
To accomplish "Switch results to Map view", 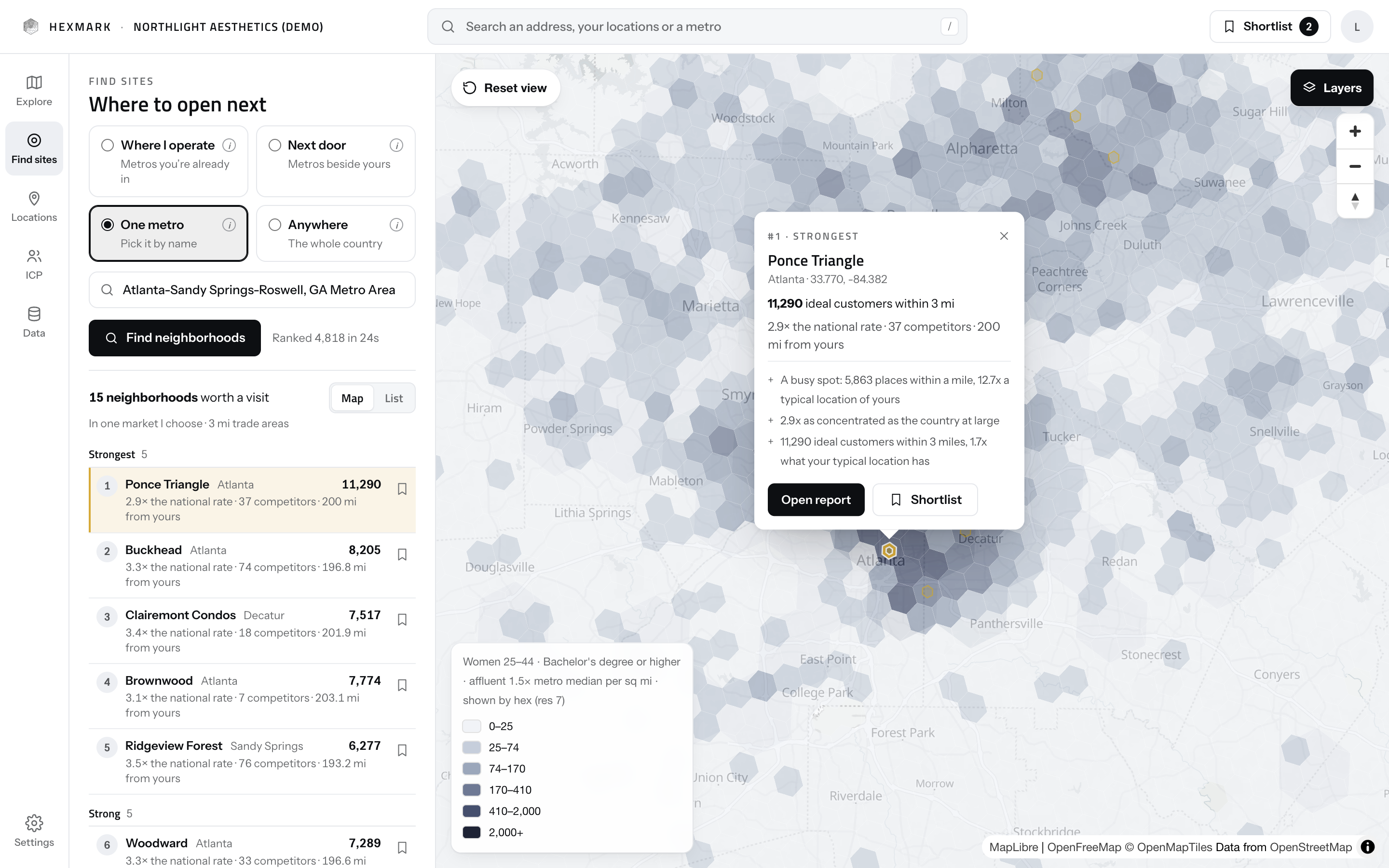I will pyautogui.click(x=352, y=398).
